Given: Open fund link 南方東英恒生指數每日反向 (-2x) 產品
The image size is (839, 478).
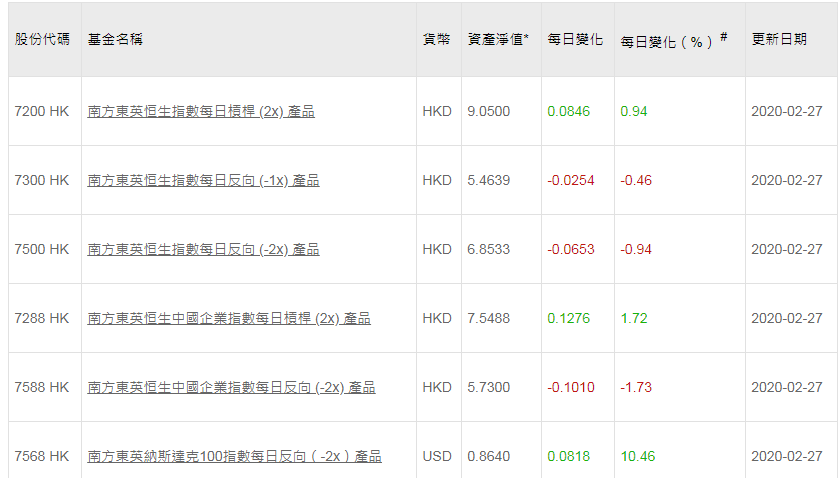Looking at the screenshot, I should [203, 249].
